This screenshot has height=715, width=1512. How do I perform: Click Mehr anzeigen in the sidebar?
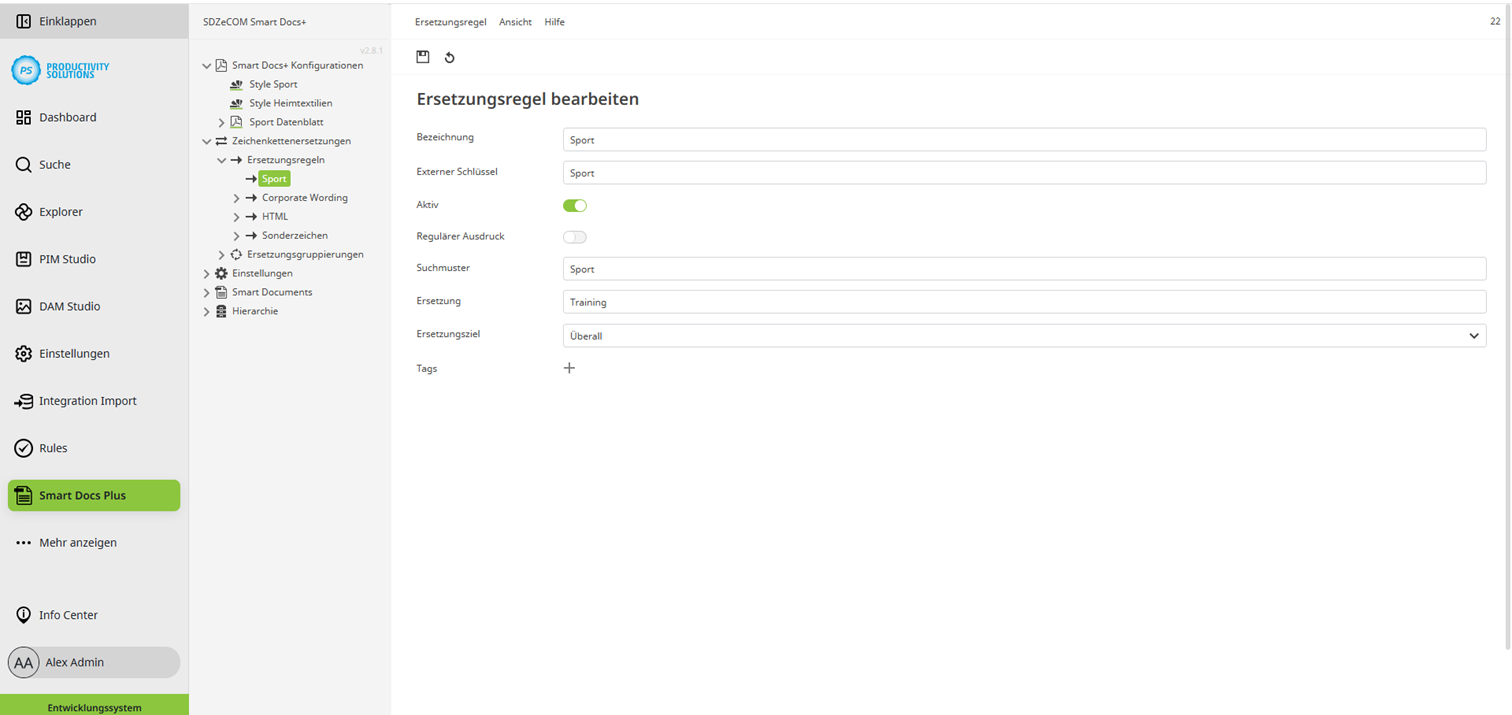(x=78, y=542)
